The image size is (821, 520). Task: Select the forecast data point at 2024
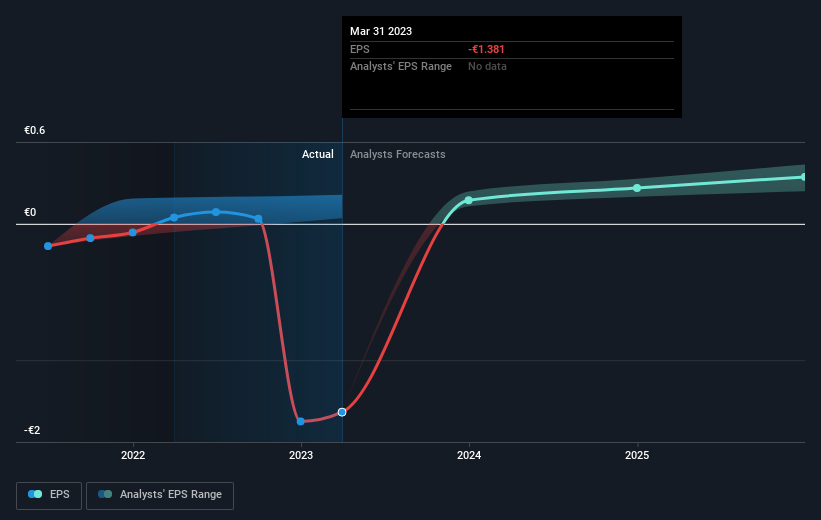(x=469, y=200)
